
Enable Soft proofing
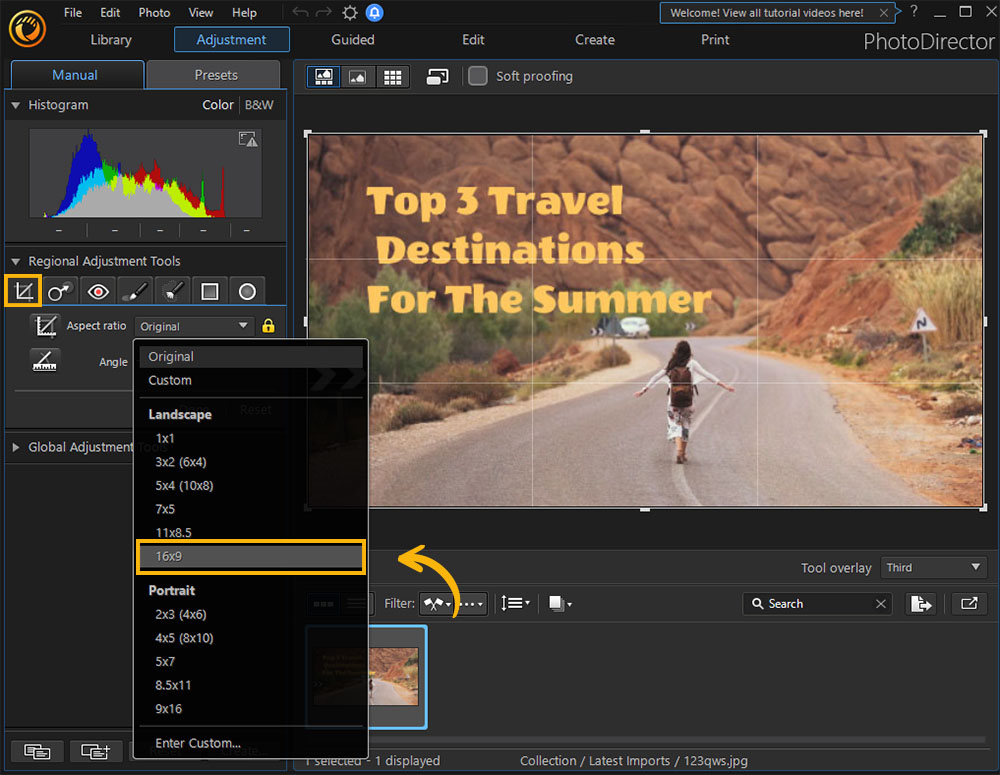coord(477,75)
